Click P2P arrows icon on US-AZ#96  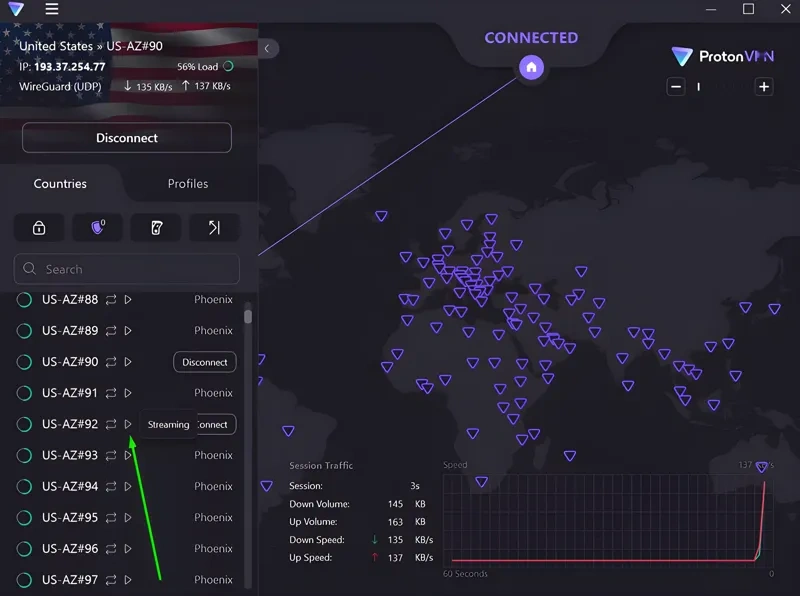click(111, 549)
